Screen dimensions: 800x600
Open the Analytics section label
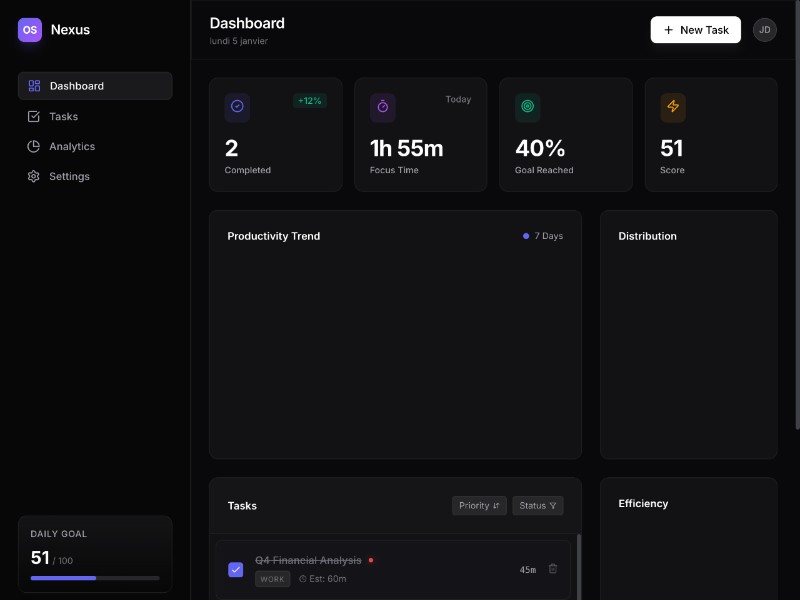pos(72,146)
